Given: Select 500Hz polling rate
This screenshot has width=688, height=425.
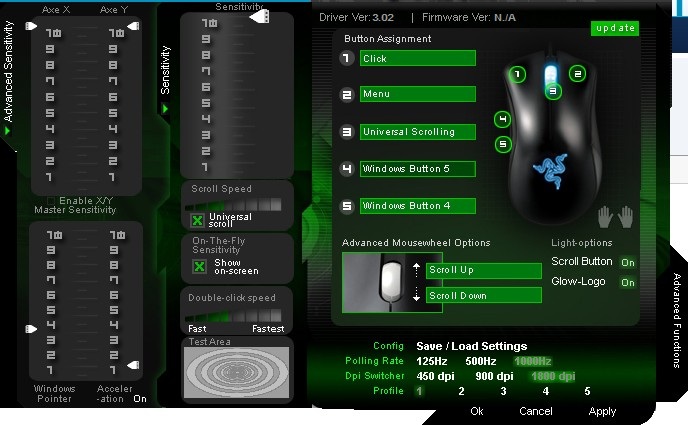Looking at the screenshot, I should coord(481,361).
